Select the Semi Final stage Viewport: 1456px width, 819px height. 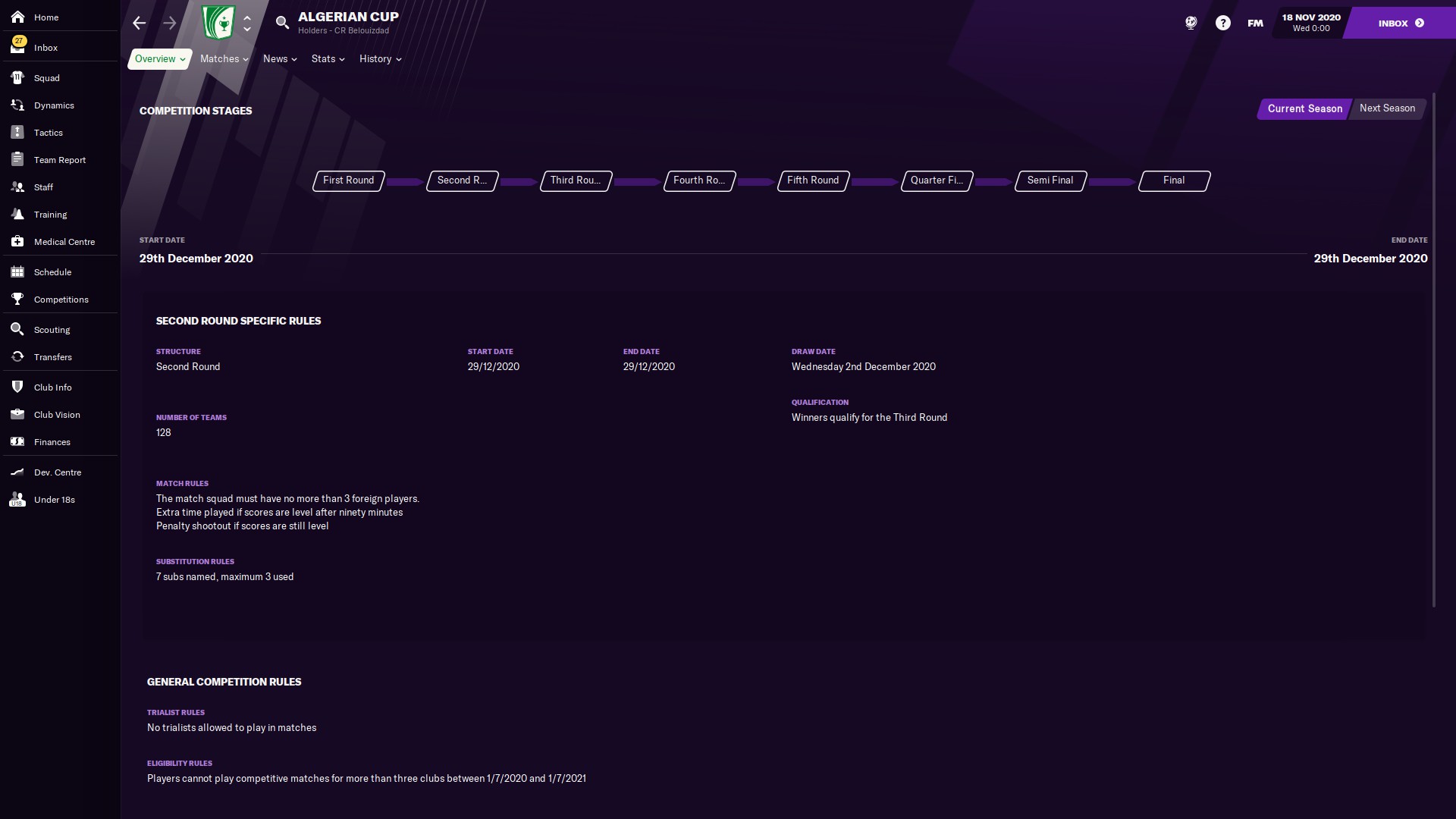point(1050,180)
